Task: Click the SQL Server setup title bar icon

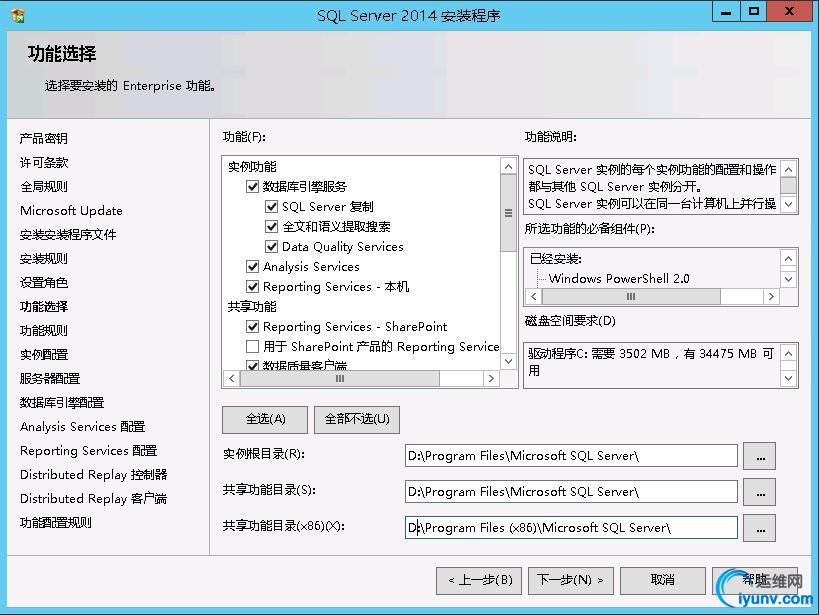Action: (17, 15)
